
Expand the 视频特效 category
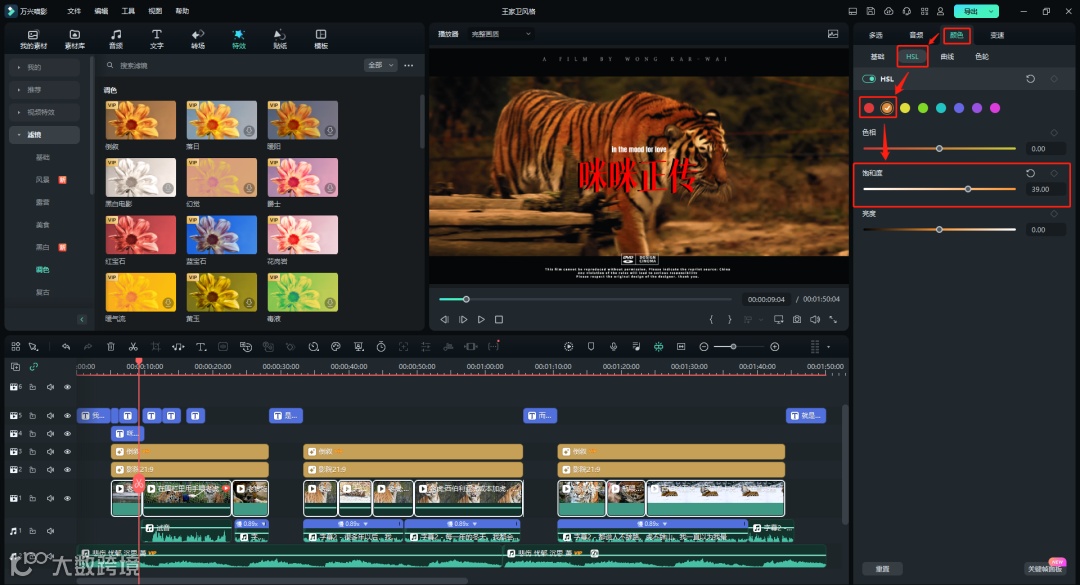[x=44, y=112]
